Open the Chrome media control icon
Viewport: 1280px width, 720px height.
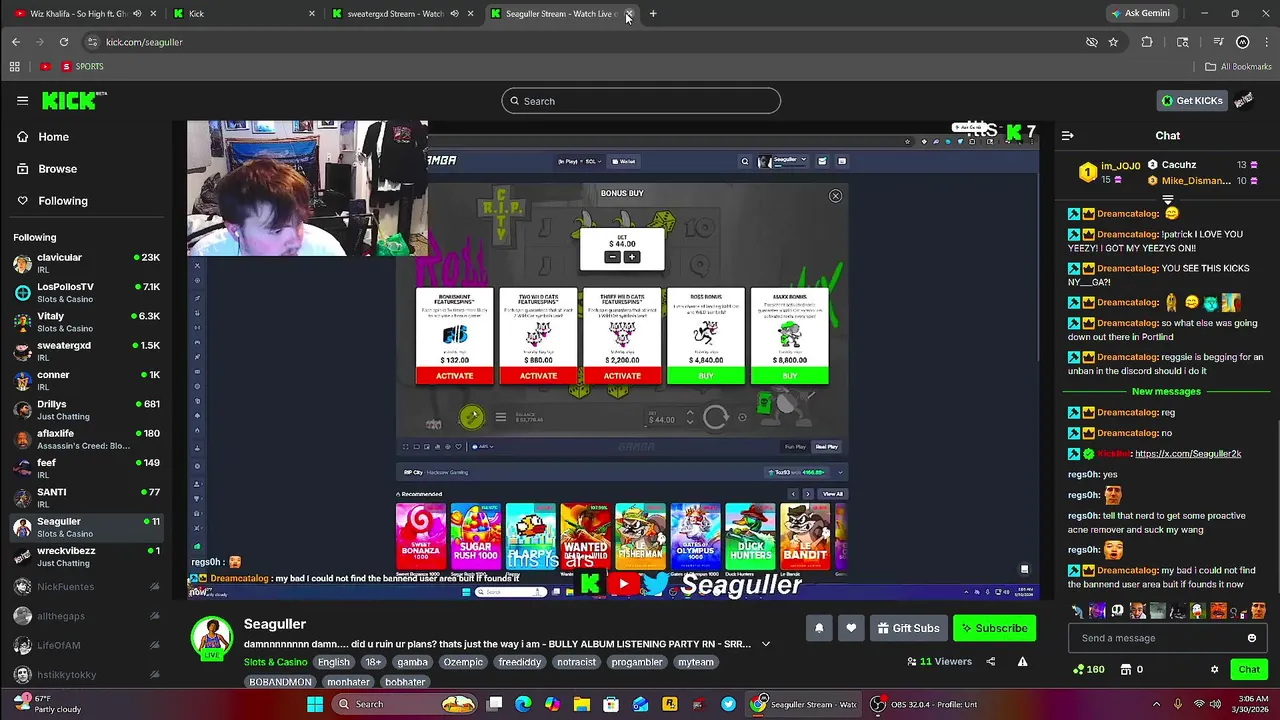tap(1218, 42)
